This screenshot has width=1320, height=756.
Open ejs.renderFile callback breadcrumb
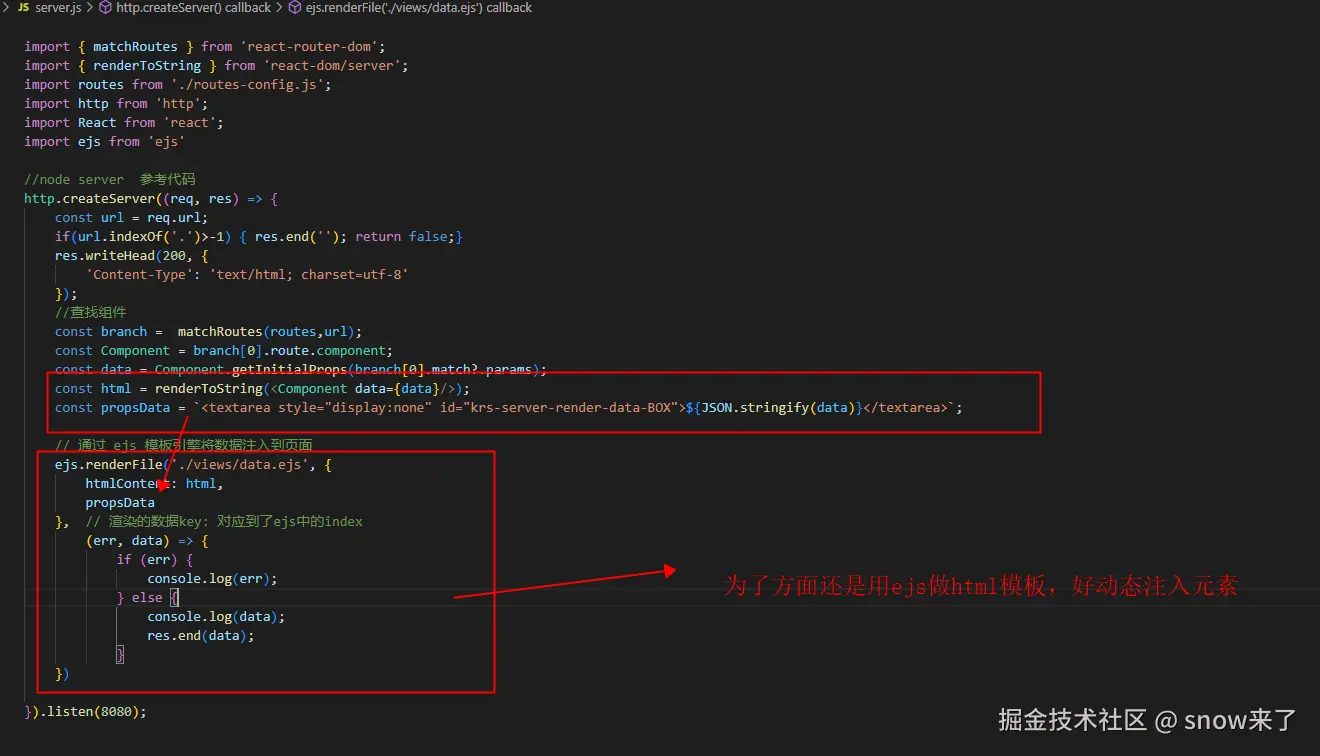419,8
